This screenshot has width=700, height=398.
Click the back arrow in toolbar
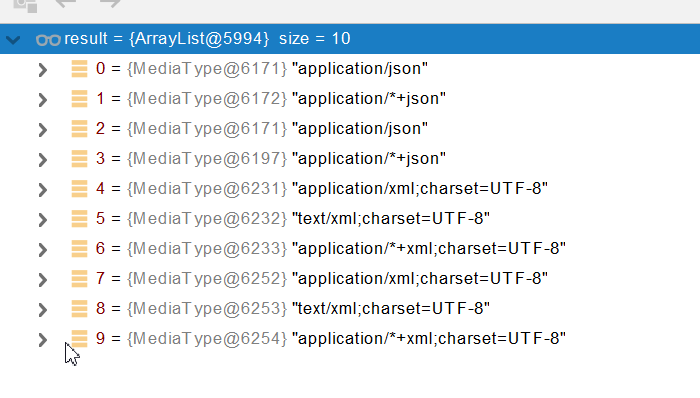[66, 4]
